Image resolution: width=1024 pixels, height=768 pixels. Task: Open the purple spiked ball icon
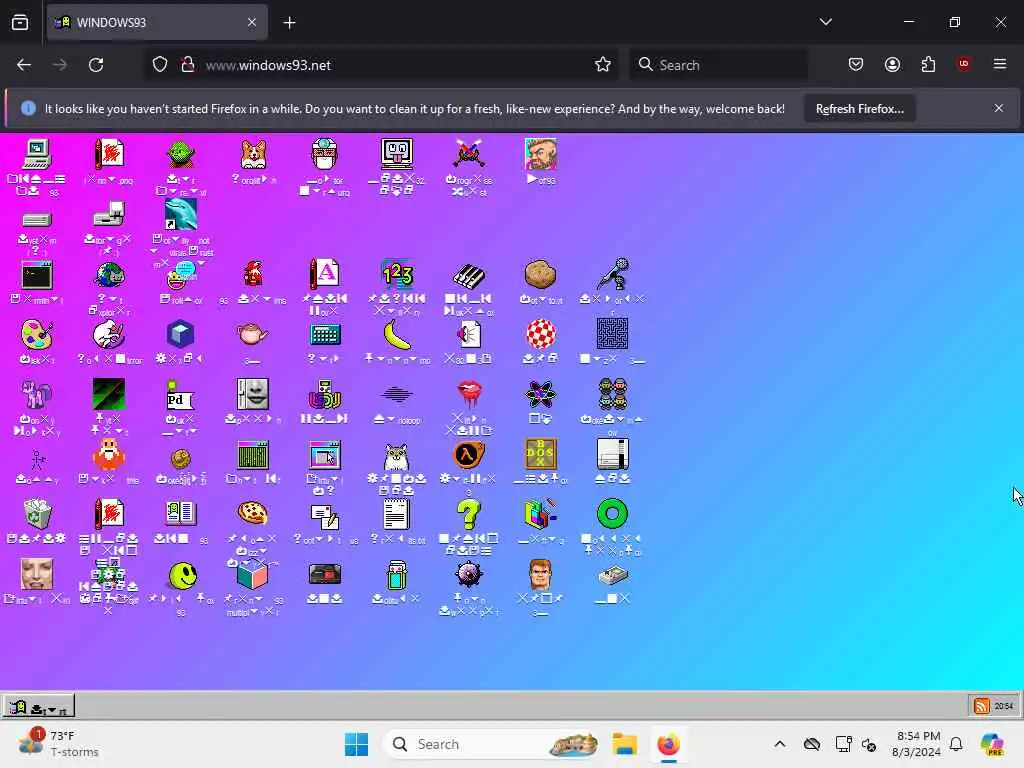pyautogui.click(x=469, y=574)
